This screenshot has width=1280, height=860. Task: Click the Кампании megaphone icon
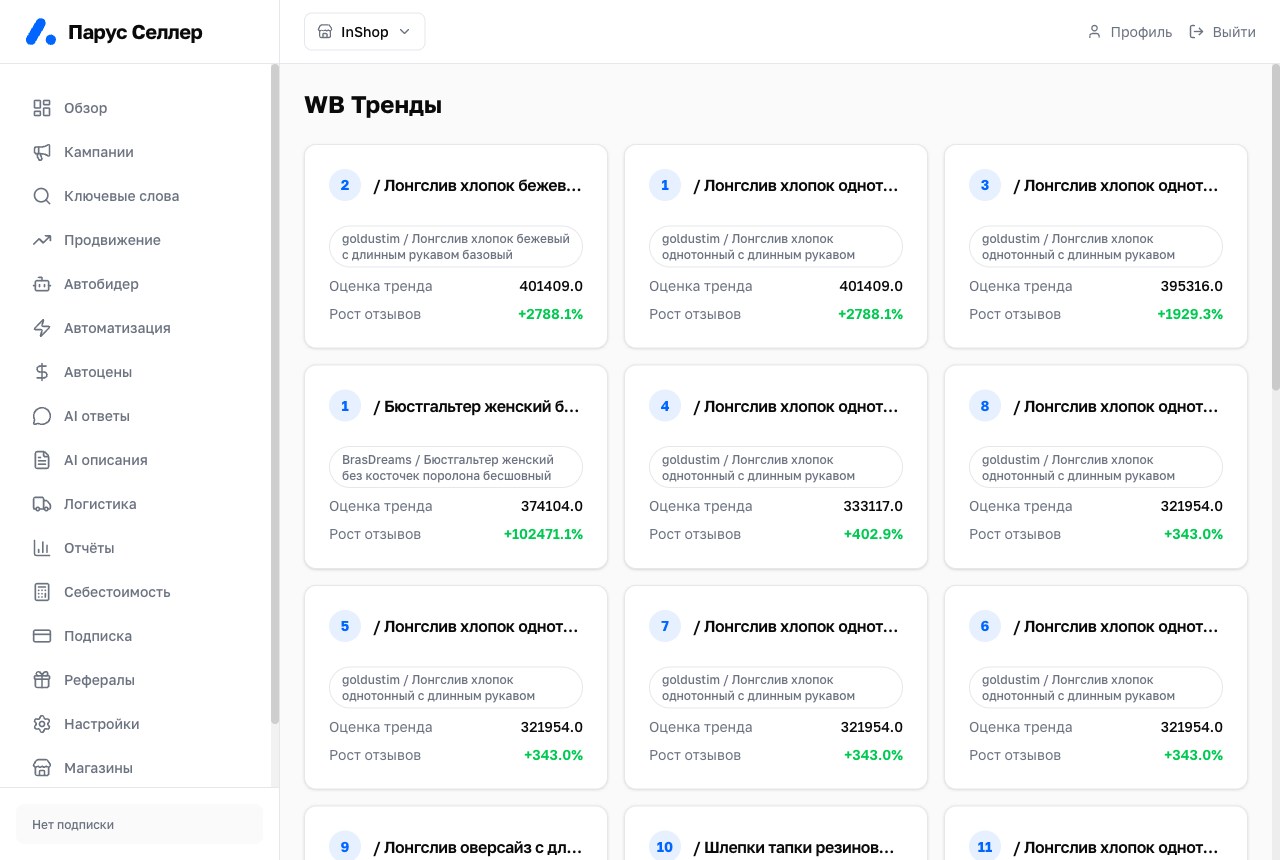tap(42, 152)
